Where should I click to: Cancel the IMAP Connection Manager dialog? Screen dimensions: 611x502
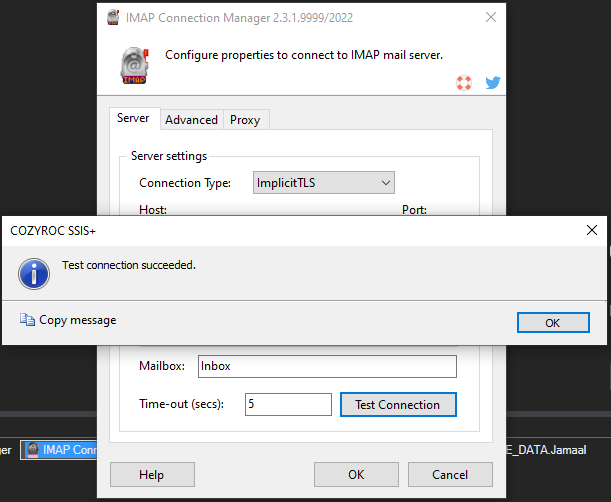(449, 474)
